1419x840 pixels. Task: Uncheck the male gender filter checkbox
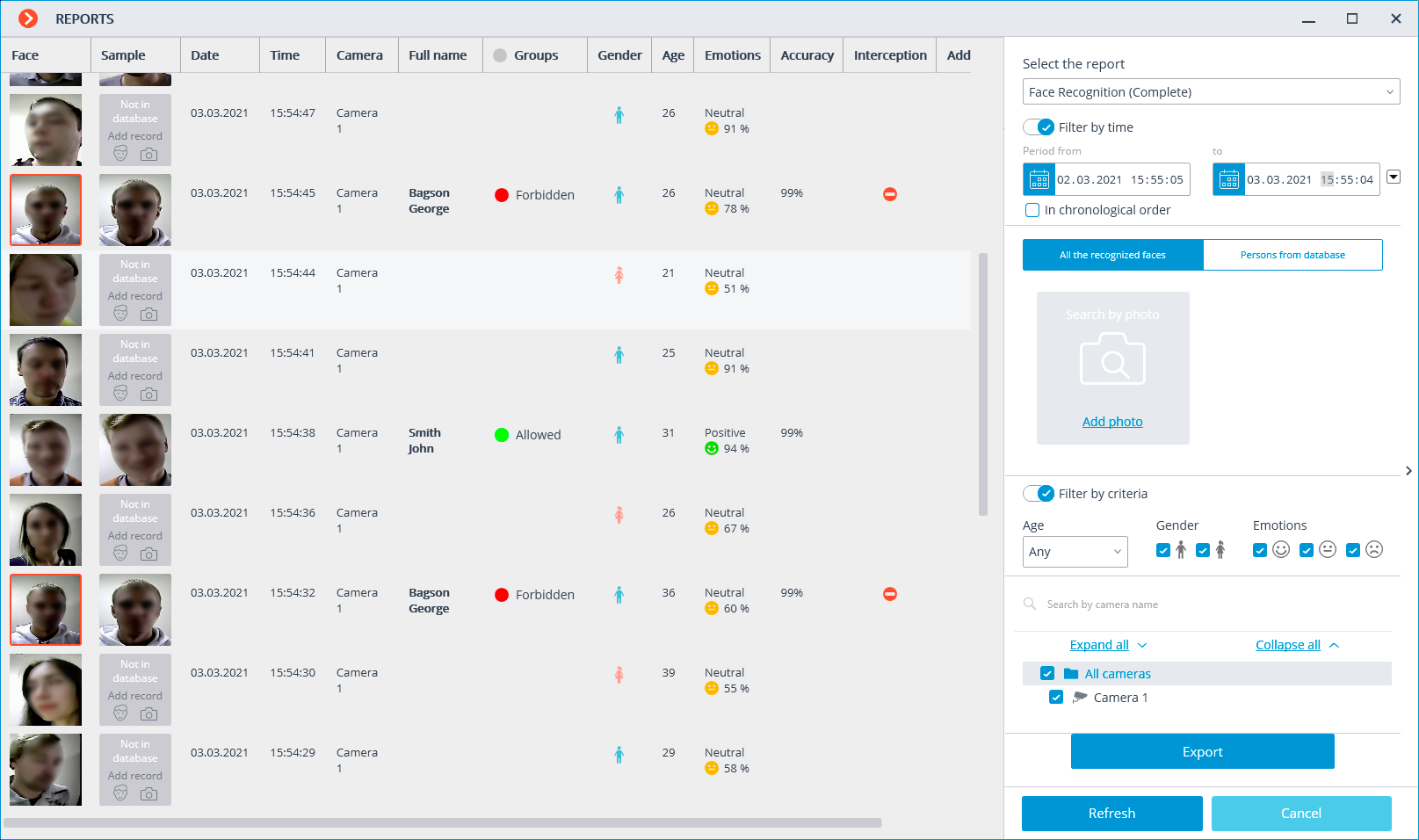[1163, 550]
